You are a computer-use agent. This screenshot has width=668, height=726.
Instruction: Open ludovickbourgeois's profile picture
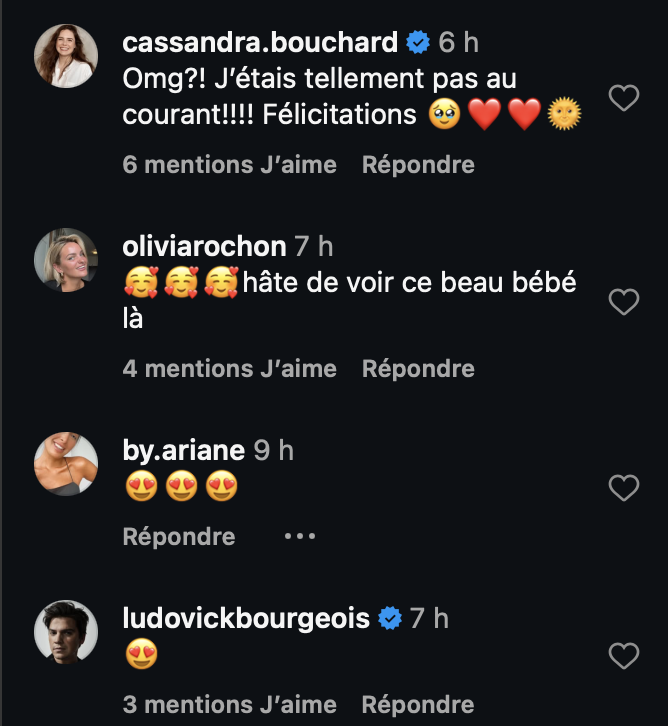click(66, 632)
